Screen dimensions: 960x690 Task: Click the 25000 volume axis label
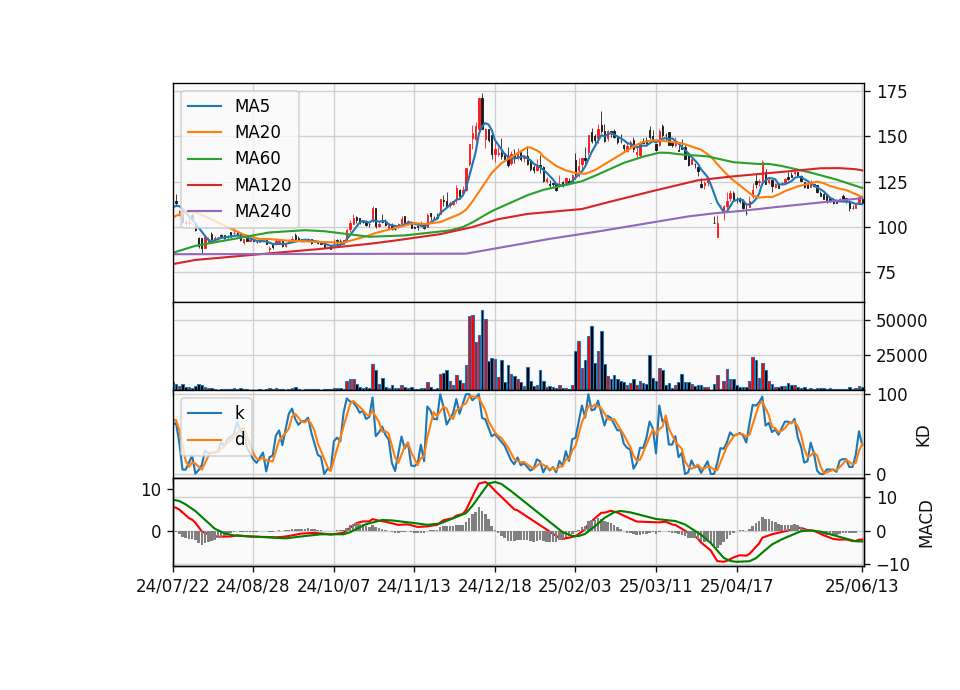click(902, 356)
